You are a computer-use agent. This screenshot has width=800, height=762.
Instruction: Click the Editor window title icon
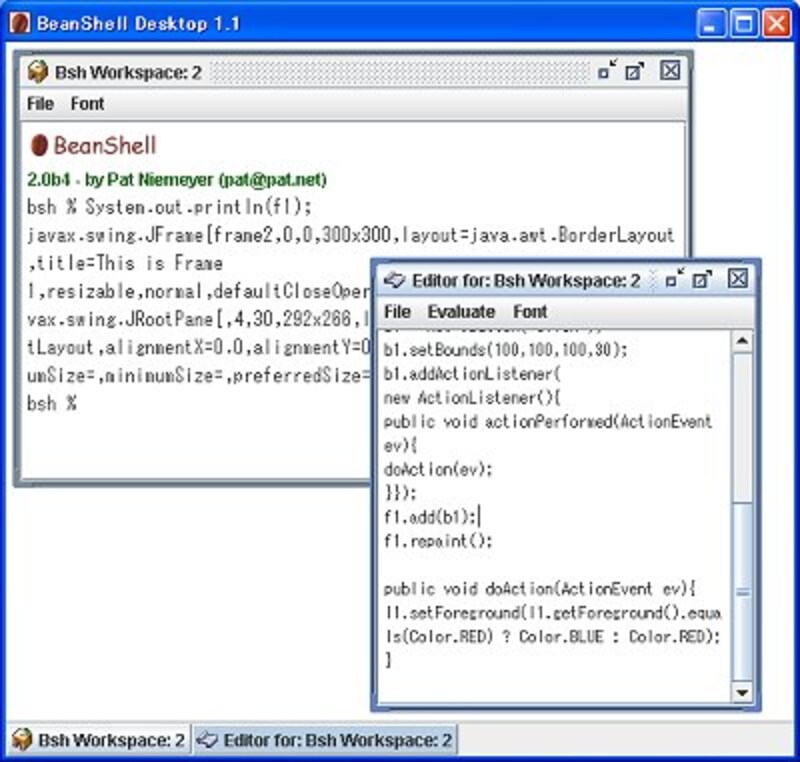[x=394, y=280]
